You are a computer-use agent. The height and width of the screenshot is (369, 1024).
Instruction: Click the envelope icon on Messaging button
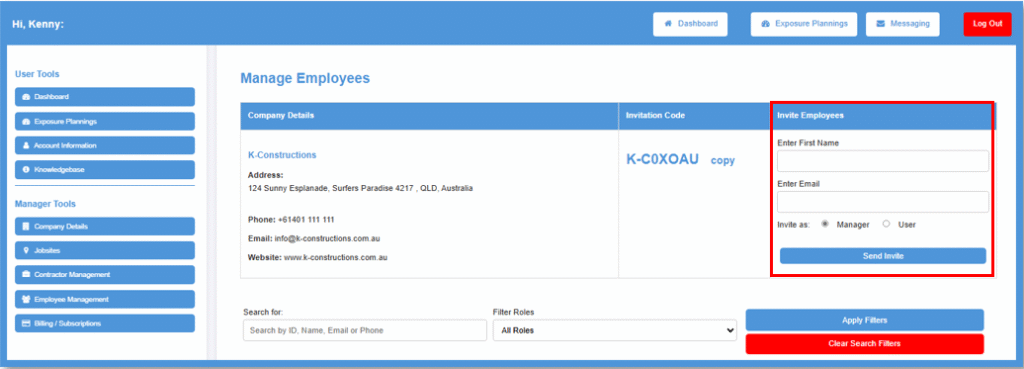point(880,24)
